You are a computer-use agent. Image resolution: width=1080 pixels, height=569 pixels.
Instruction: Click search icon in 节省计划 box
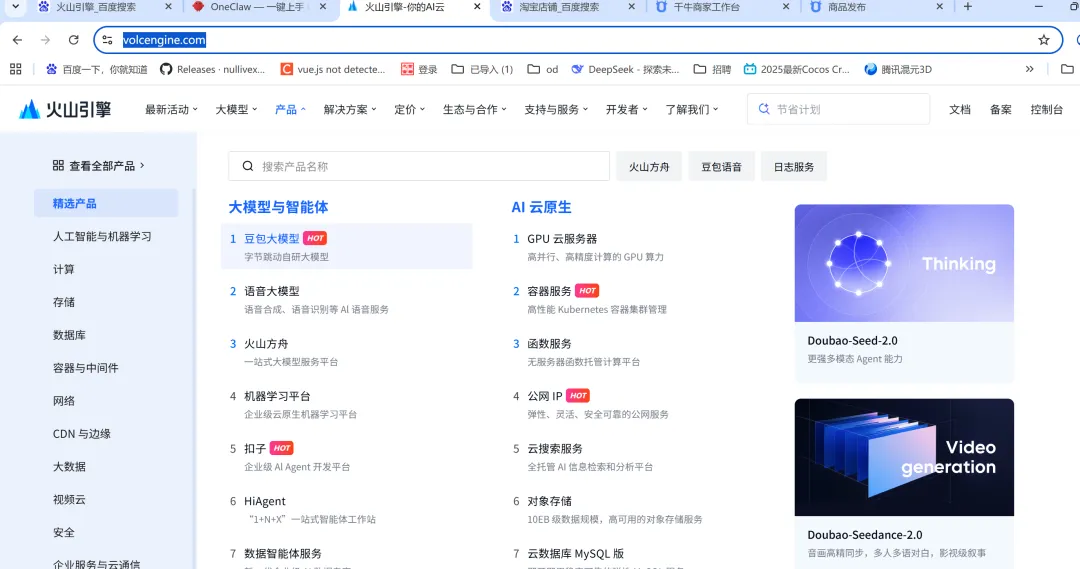pyautogui.click(x=763, y=109)
